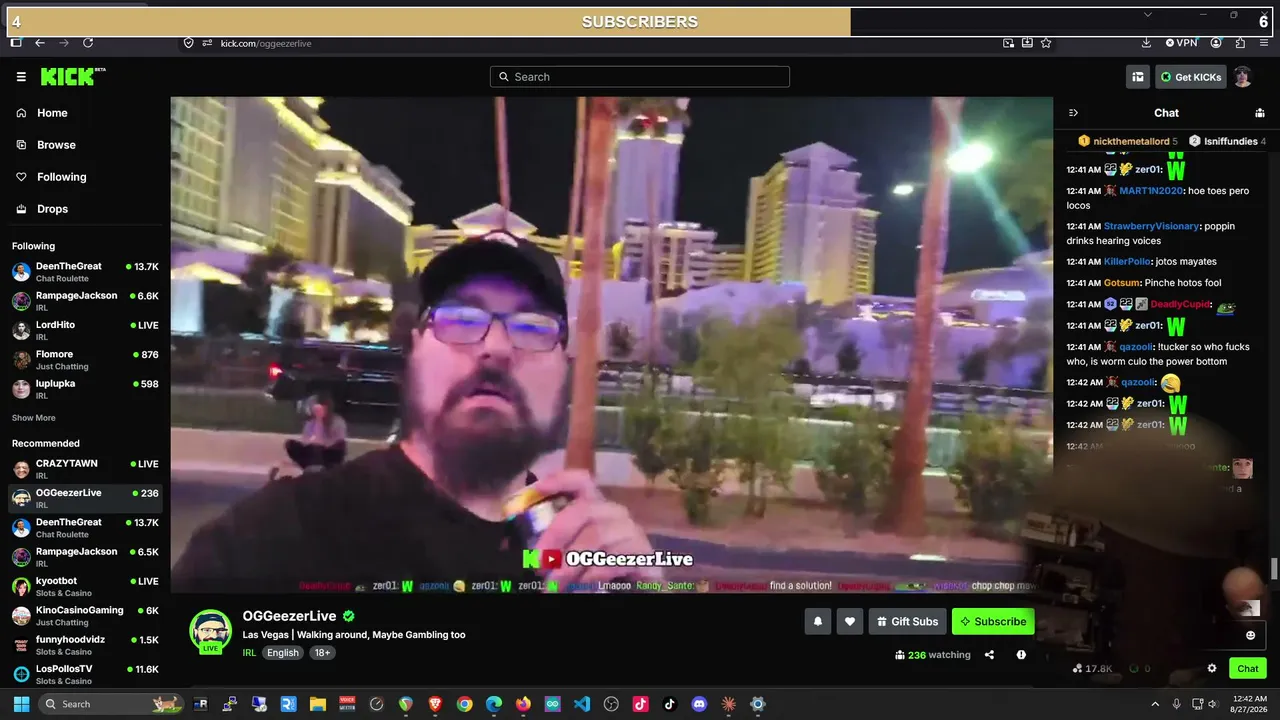Image resolution: width=1280 pixels, height=720 pixels.
Task: Click the page vertical scrollbar
Action: (1274, 569)
